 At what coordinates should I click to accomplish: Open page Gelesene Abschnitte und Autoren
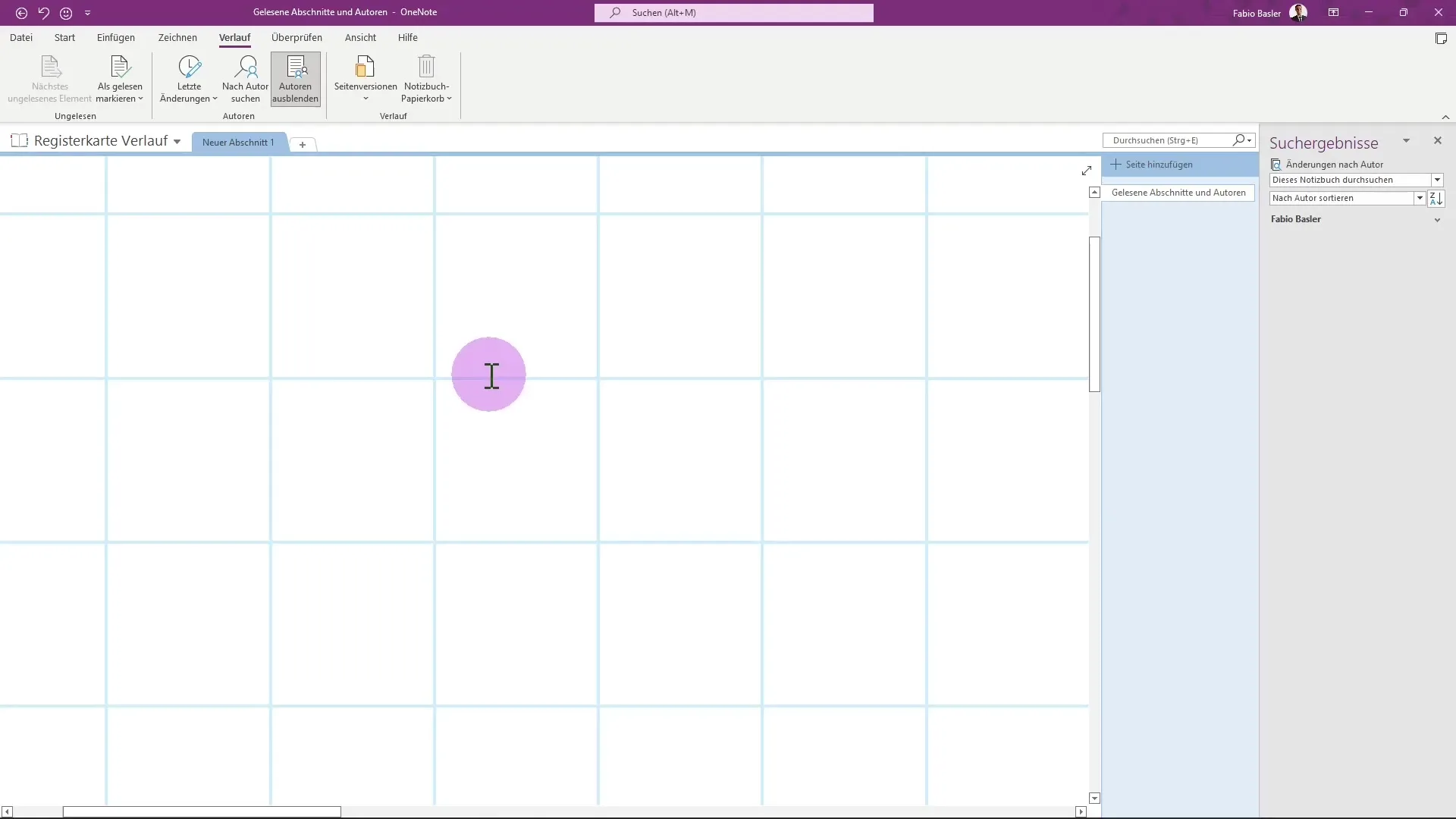(x=1178, y=193)
